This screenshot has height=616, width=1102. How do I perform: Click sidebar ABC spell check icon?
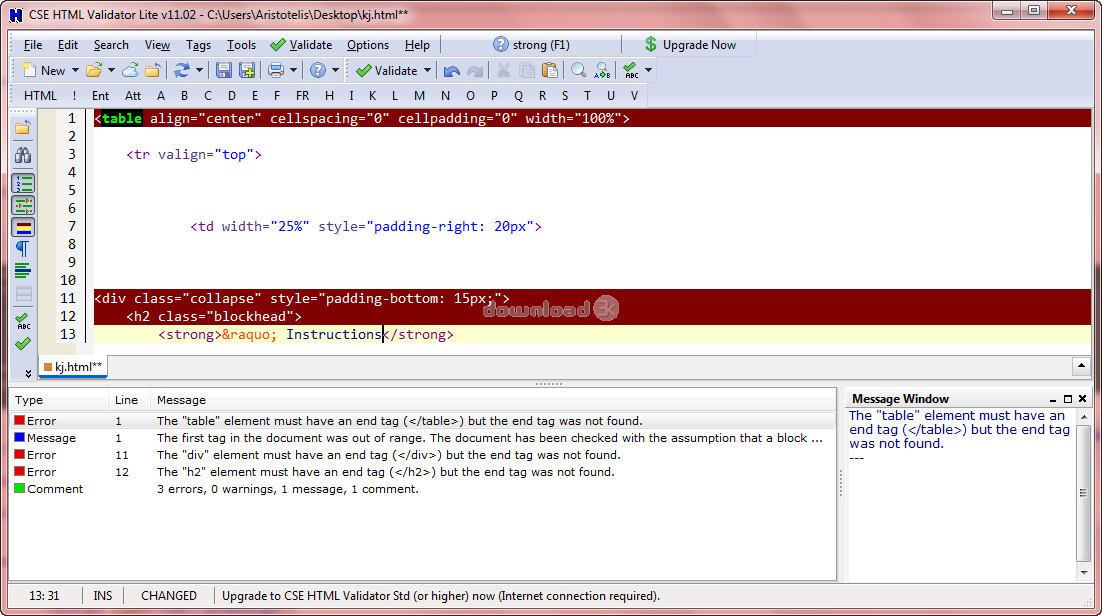pos(23,321)
